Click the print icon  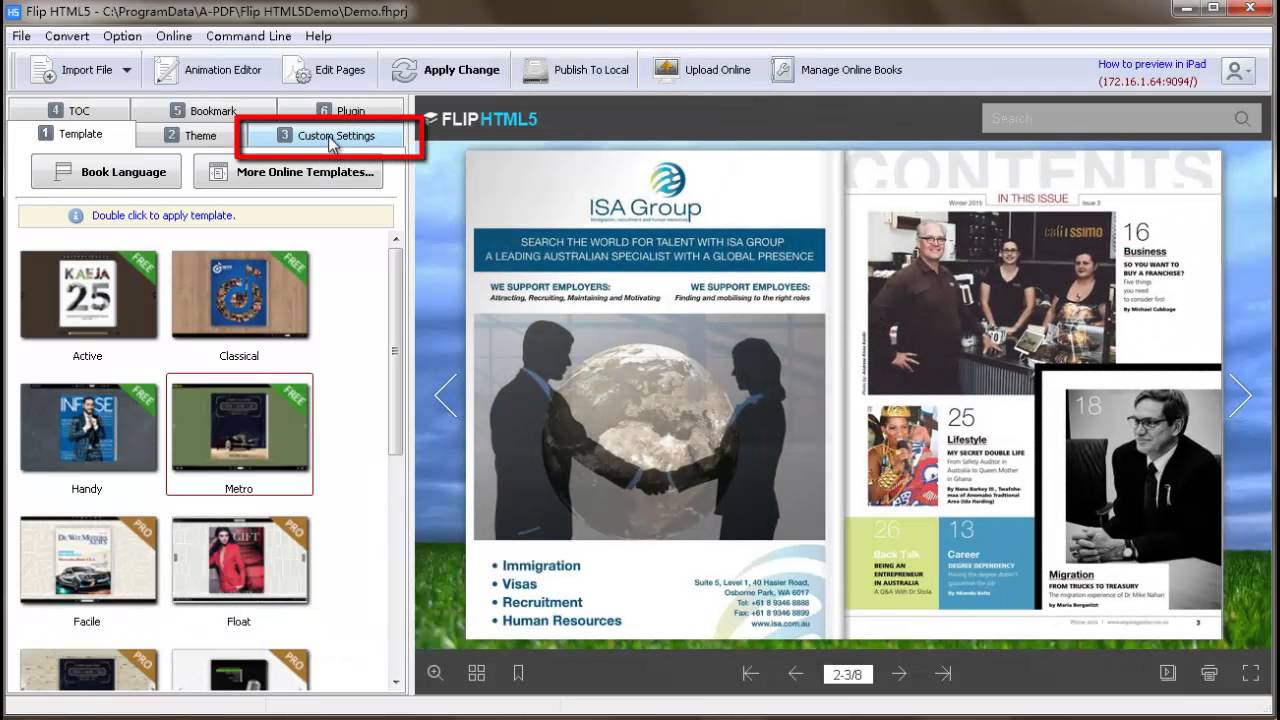[1209, 673]
